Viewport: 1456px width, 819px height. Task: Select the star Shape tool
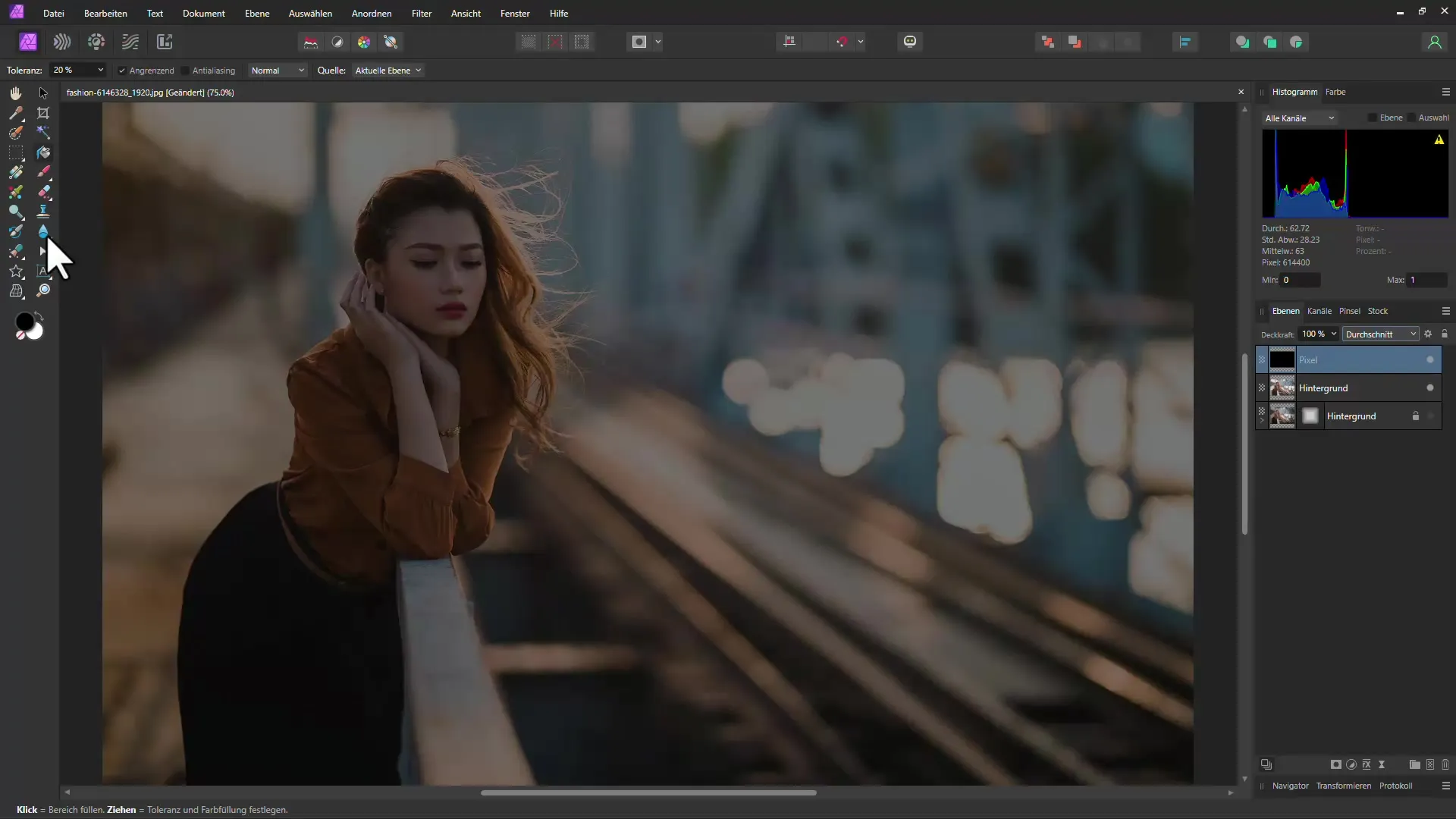[15, 271]
